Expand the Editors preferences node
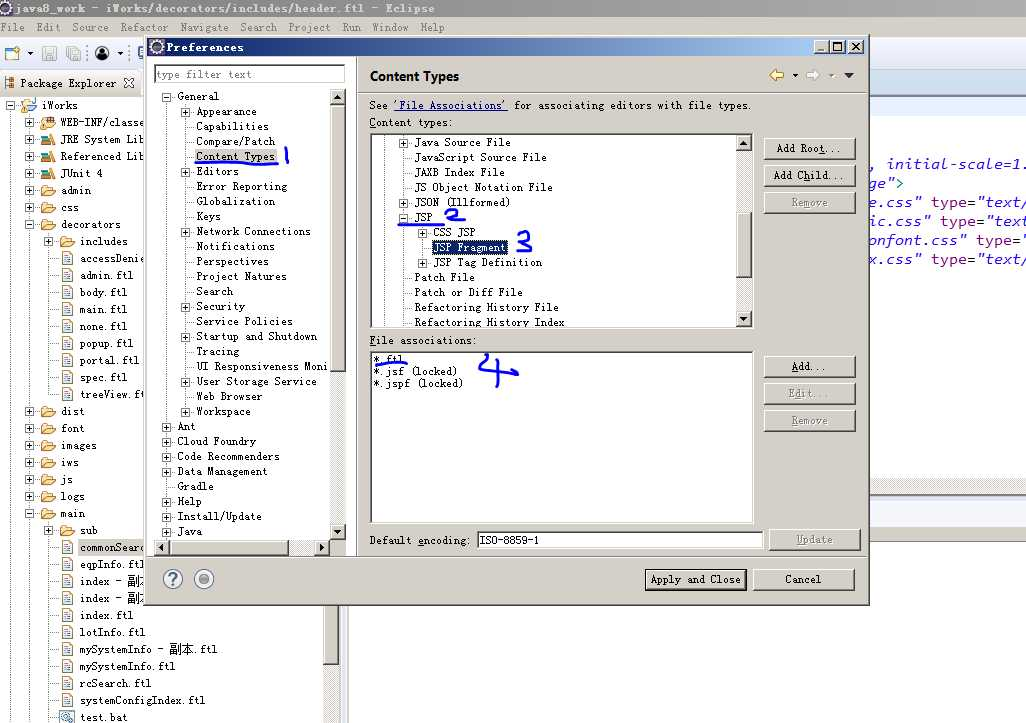Screen dimensions: 1026x723 click(x=186, y=172)
